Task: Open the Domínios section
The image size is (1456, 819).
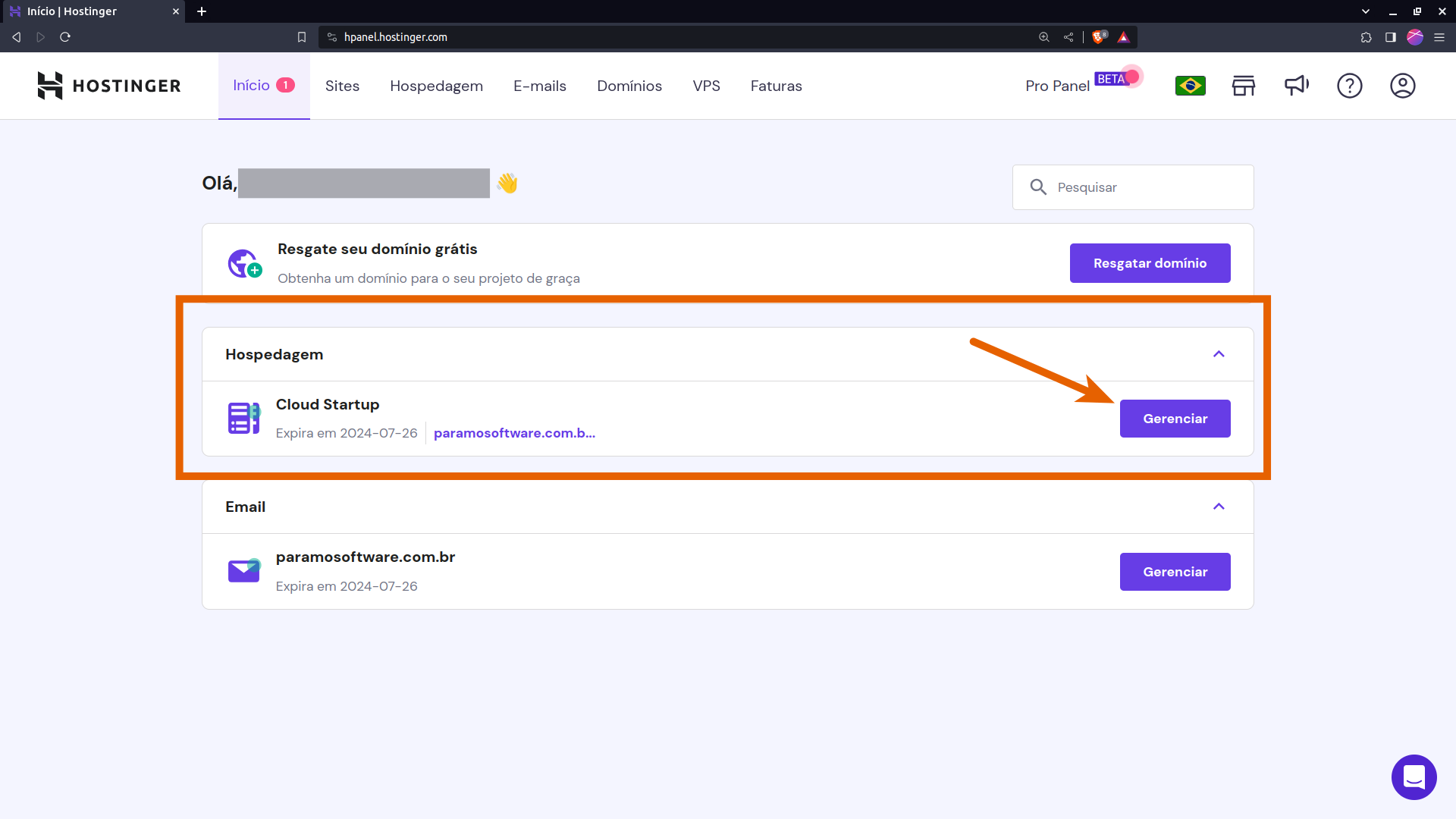Action: coord(629,86)
